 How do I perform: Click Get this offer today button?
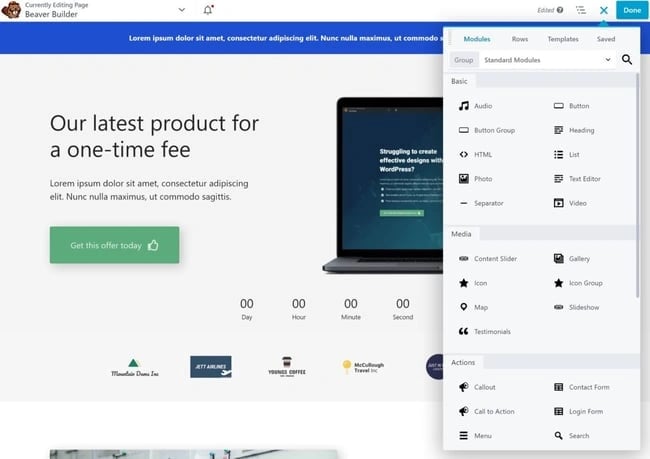tap(114, 245)
